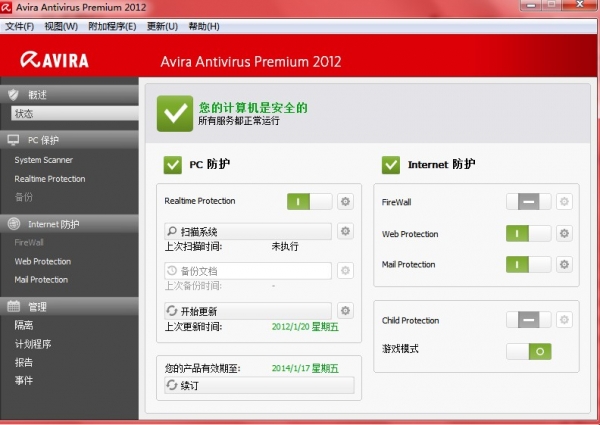
Task: Click refresh icon in 开始更新 button
Action: (172, 311)
